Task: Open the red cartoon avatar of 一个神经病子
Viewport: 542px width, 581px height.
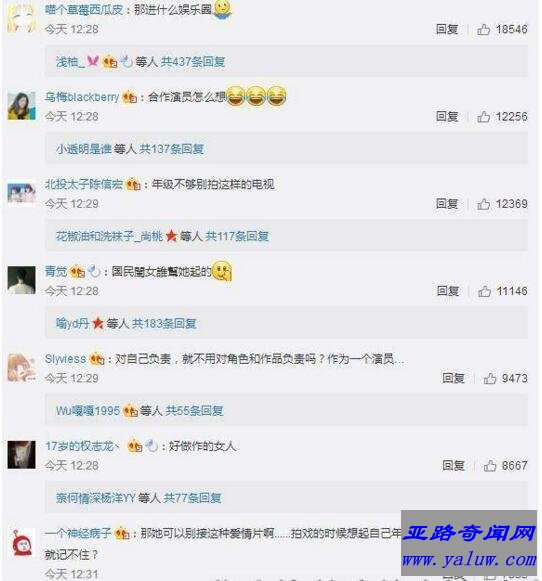Action: 21,542
